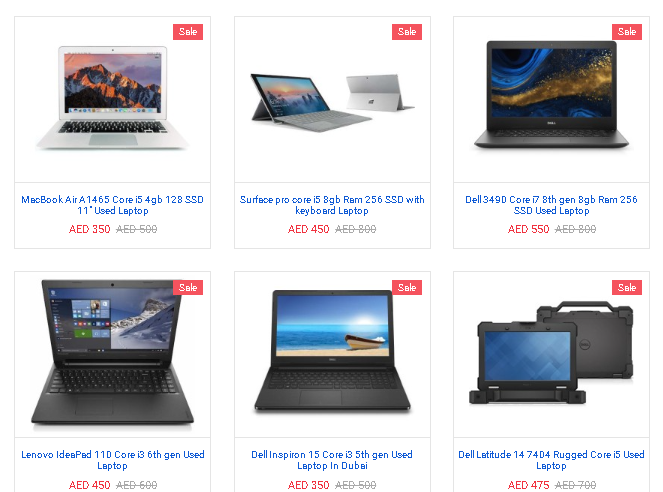Open the Dell Inspiron 15 product image

tap(332, 350)
